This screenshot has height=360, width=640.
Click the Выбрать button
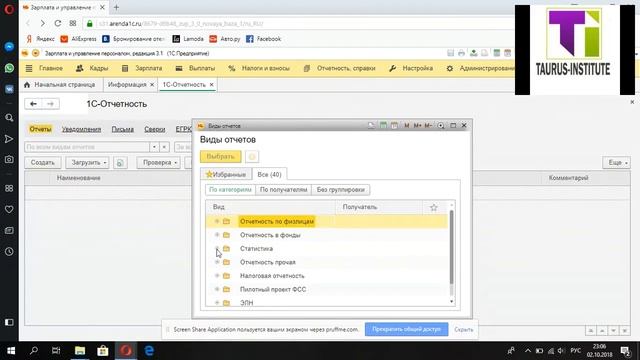pos(220,157)
